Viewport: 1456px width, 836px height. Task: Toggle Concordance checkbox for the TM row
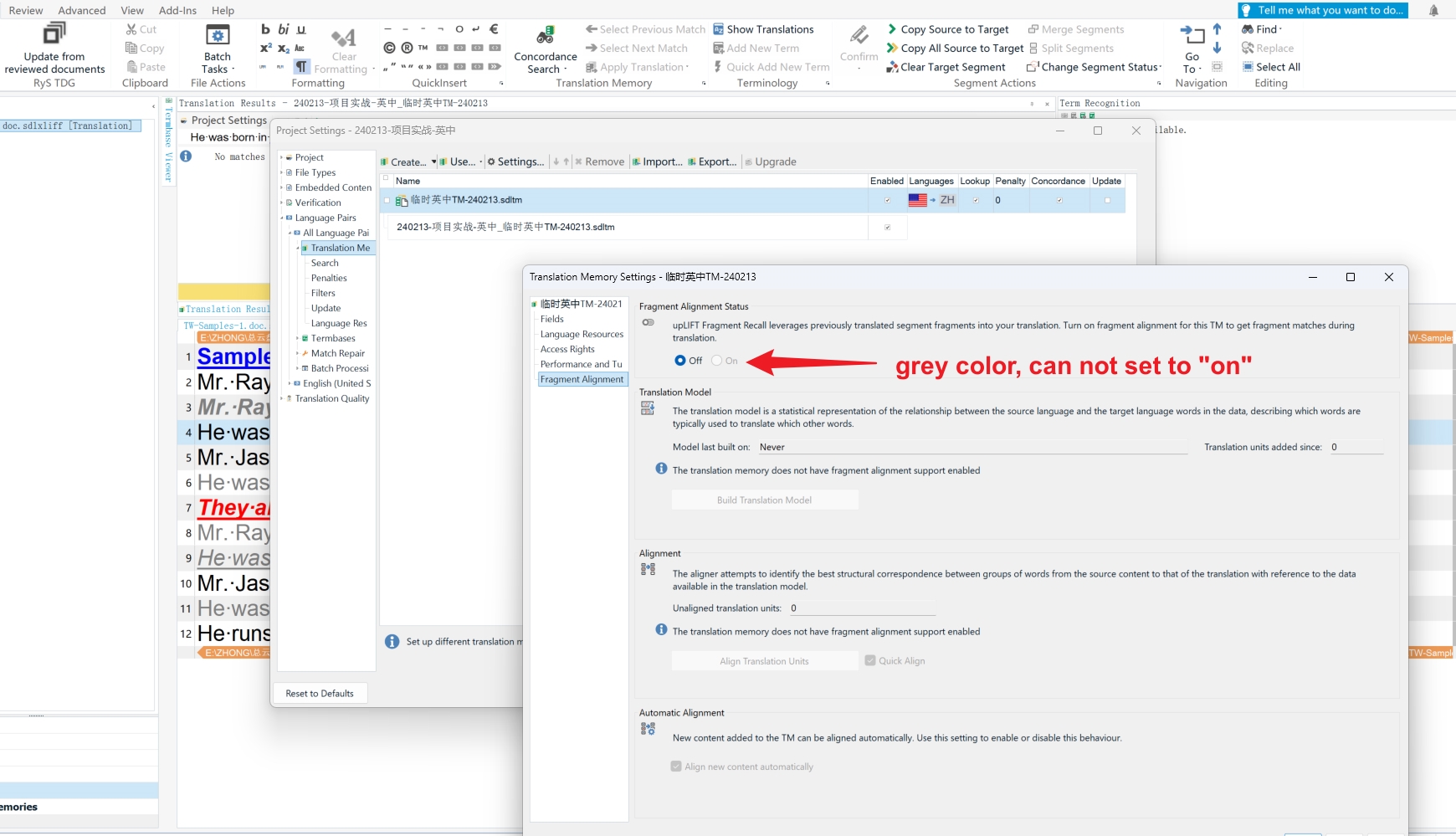coord(1059,200)
